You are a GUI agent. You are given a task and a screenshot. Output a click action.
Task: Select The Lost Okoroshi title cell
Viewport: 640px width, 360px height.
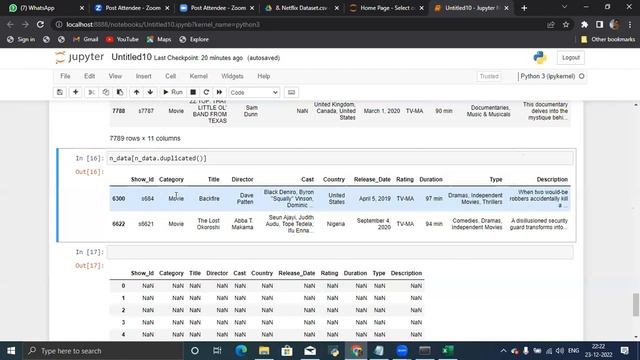click(x=208, y=224)
